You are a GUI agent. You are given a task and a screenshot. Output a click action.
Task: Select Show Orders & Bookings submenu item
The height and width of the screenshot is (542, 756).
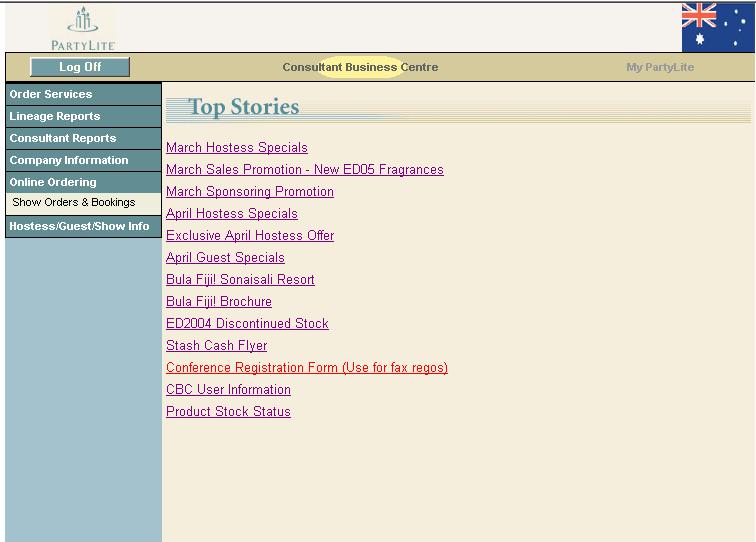pos(83,203)
